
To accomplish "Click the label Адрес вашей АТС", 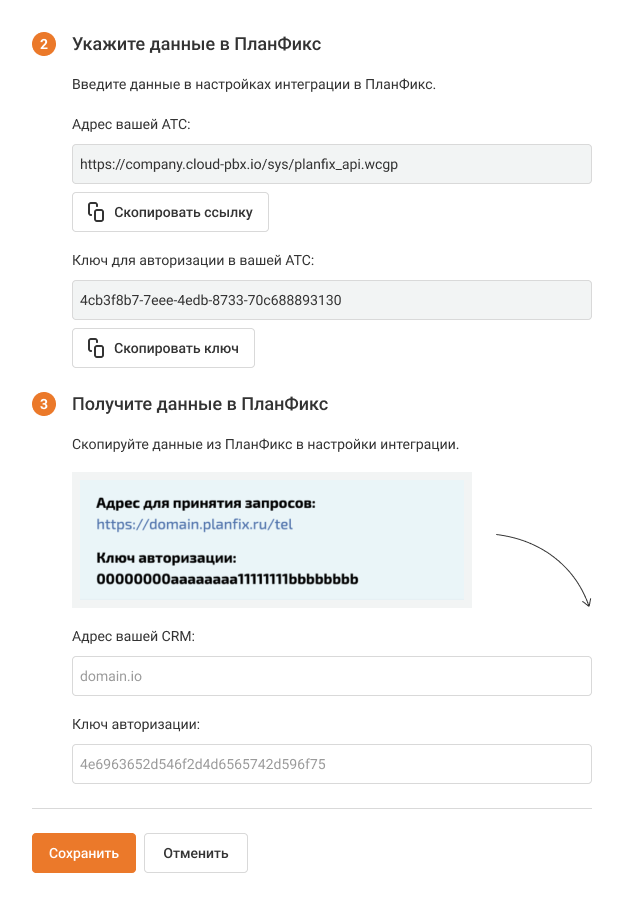I will pos(131,124).
